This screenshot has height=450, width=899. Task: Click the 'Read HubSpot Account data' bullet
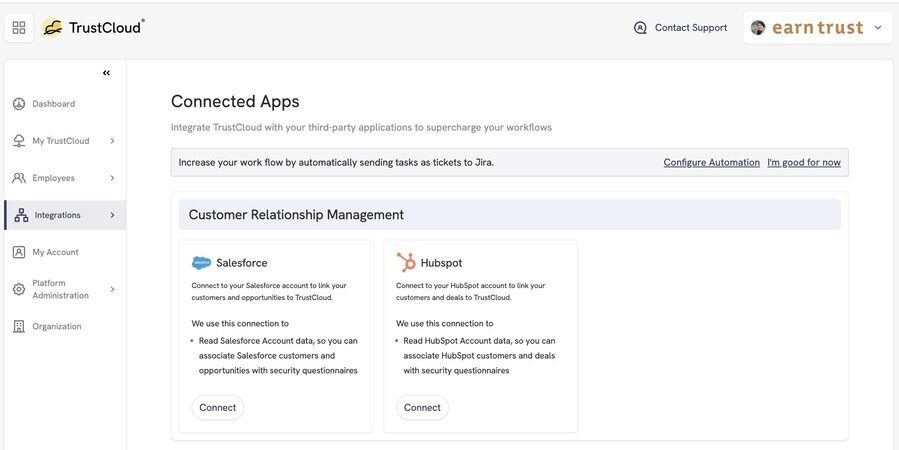click(479, 355)
